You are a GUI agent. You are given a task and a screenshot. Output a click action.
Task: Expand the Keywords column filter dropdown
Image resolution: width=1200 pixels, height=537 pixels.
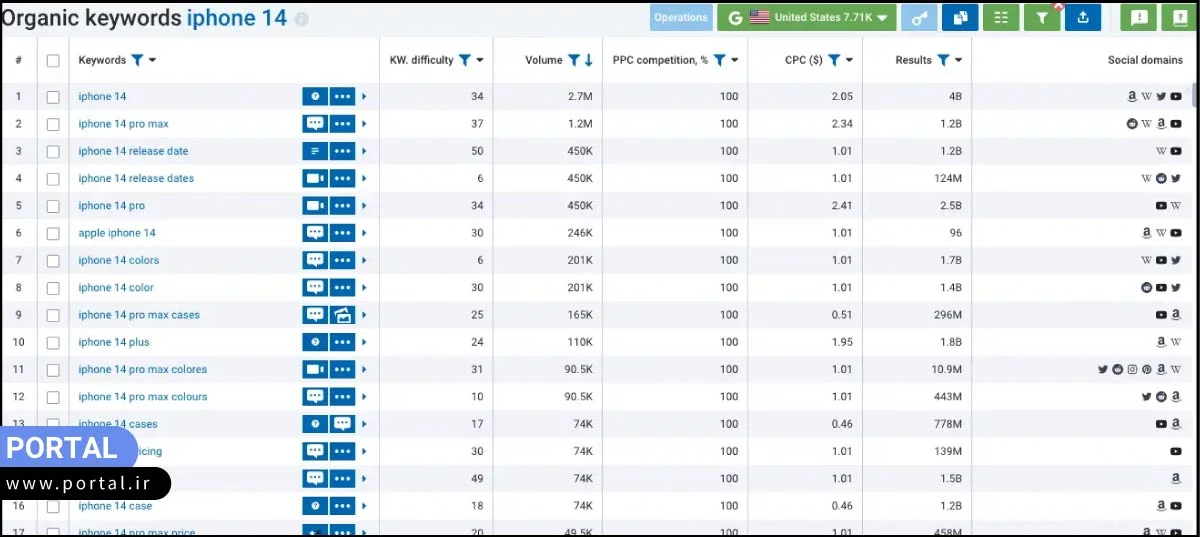[152, 60]
